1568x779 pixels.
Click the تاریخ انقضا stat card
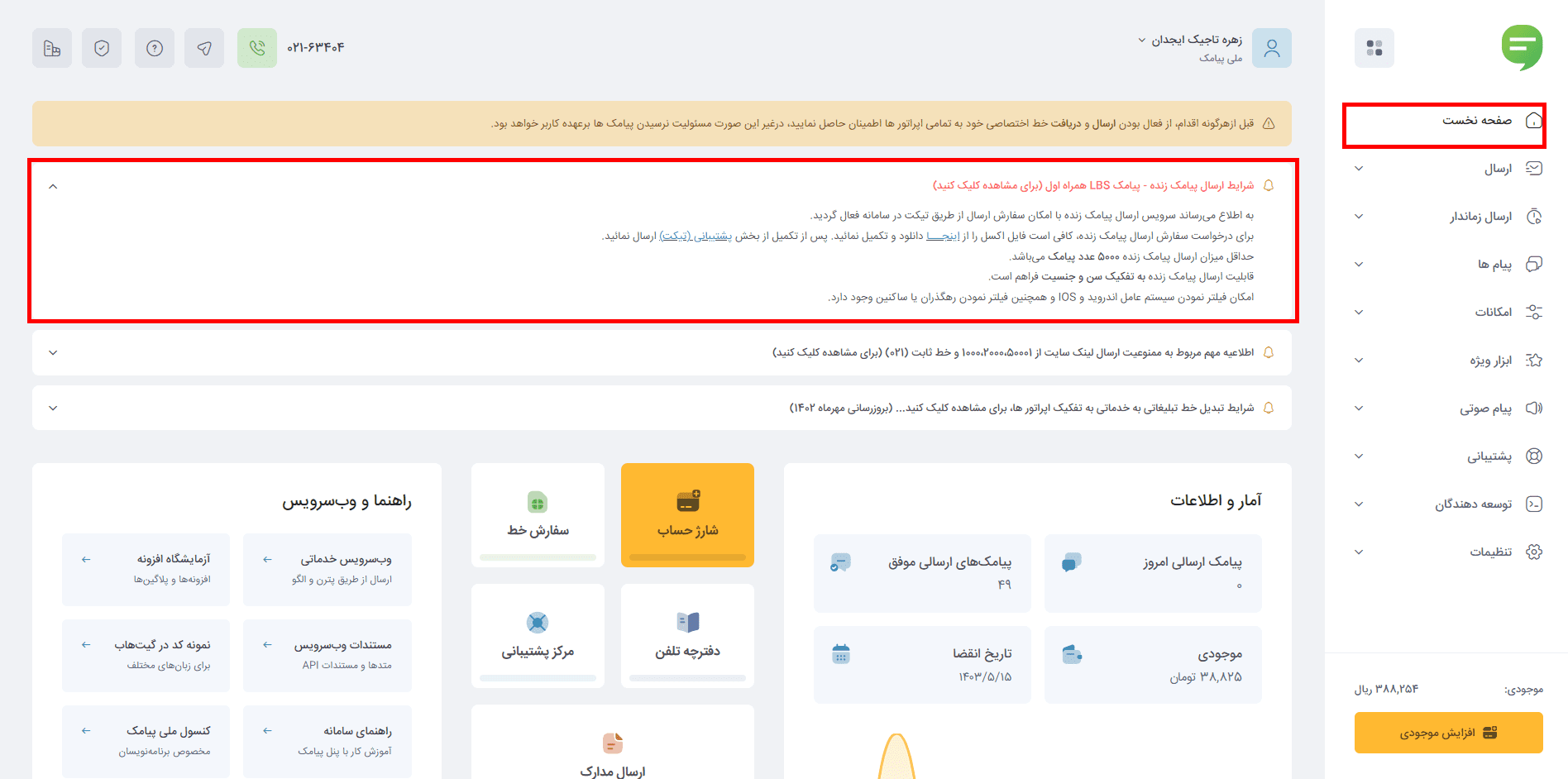(922, 665)
